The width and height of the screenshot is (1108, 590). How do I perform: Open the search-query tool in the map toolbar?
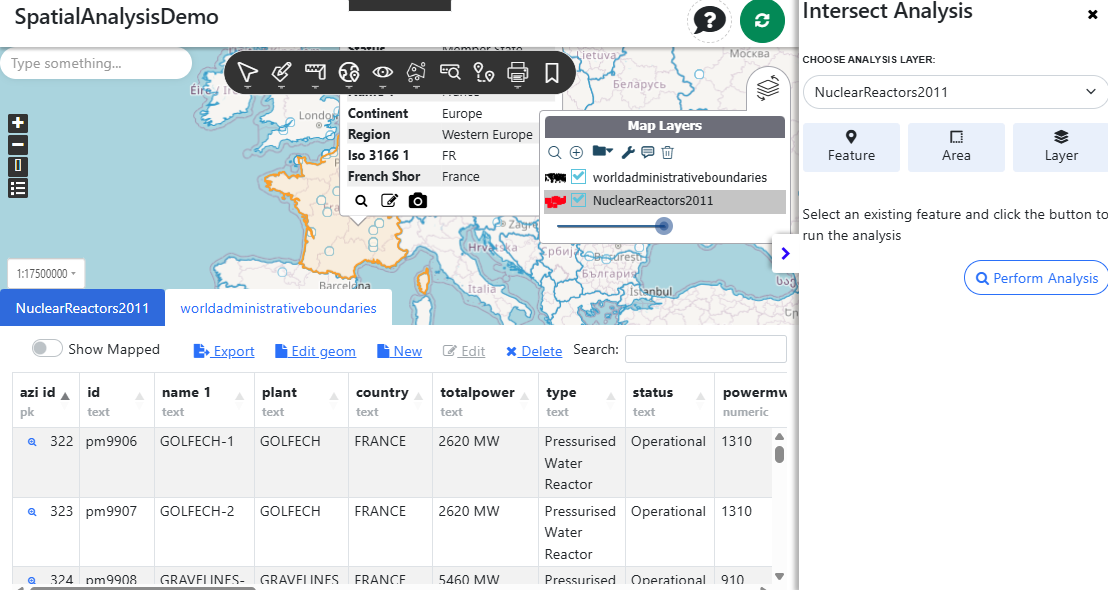(450, 72)
